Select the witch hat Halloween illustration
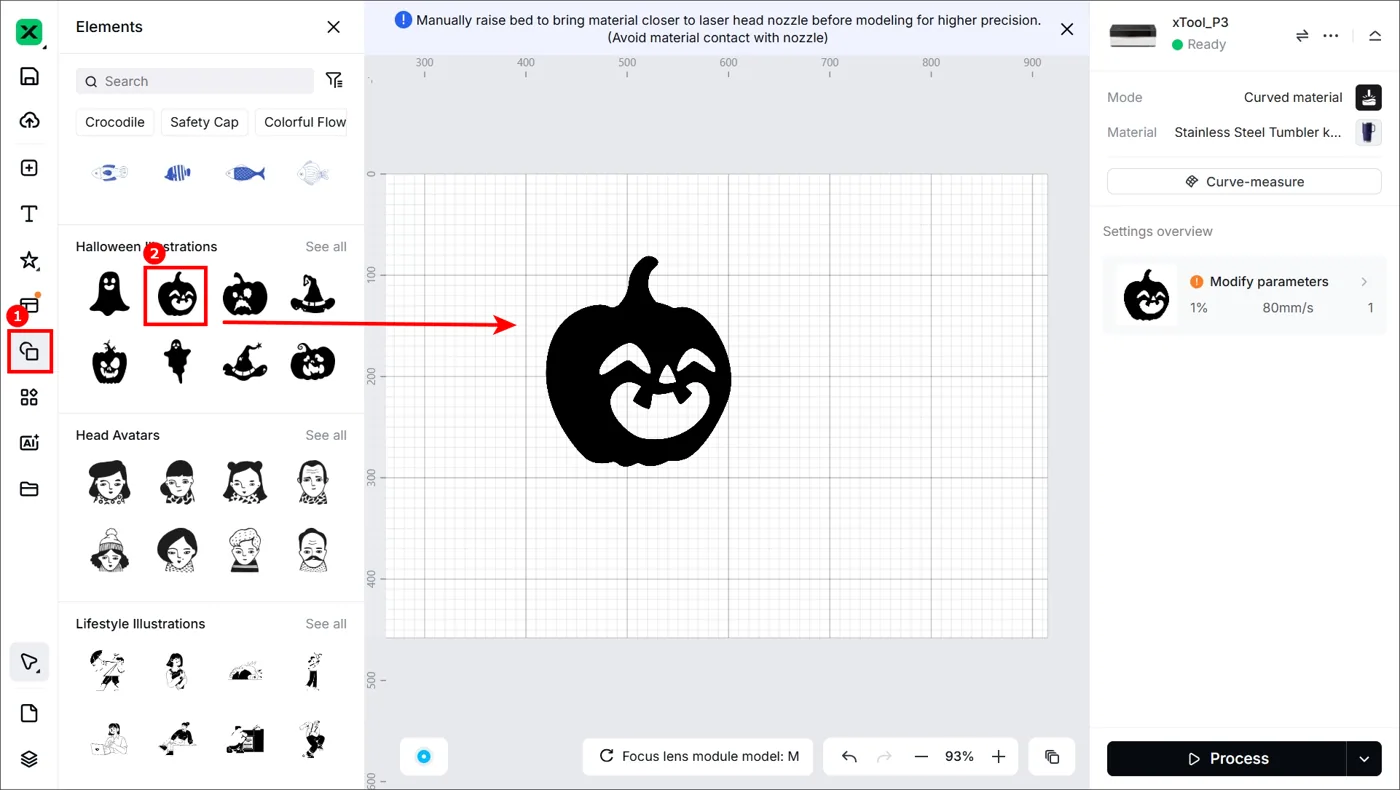Screen dimensions: 1400x790 (x=312, y=294)
